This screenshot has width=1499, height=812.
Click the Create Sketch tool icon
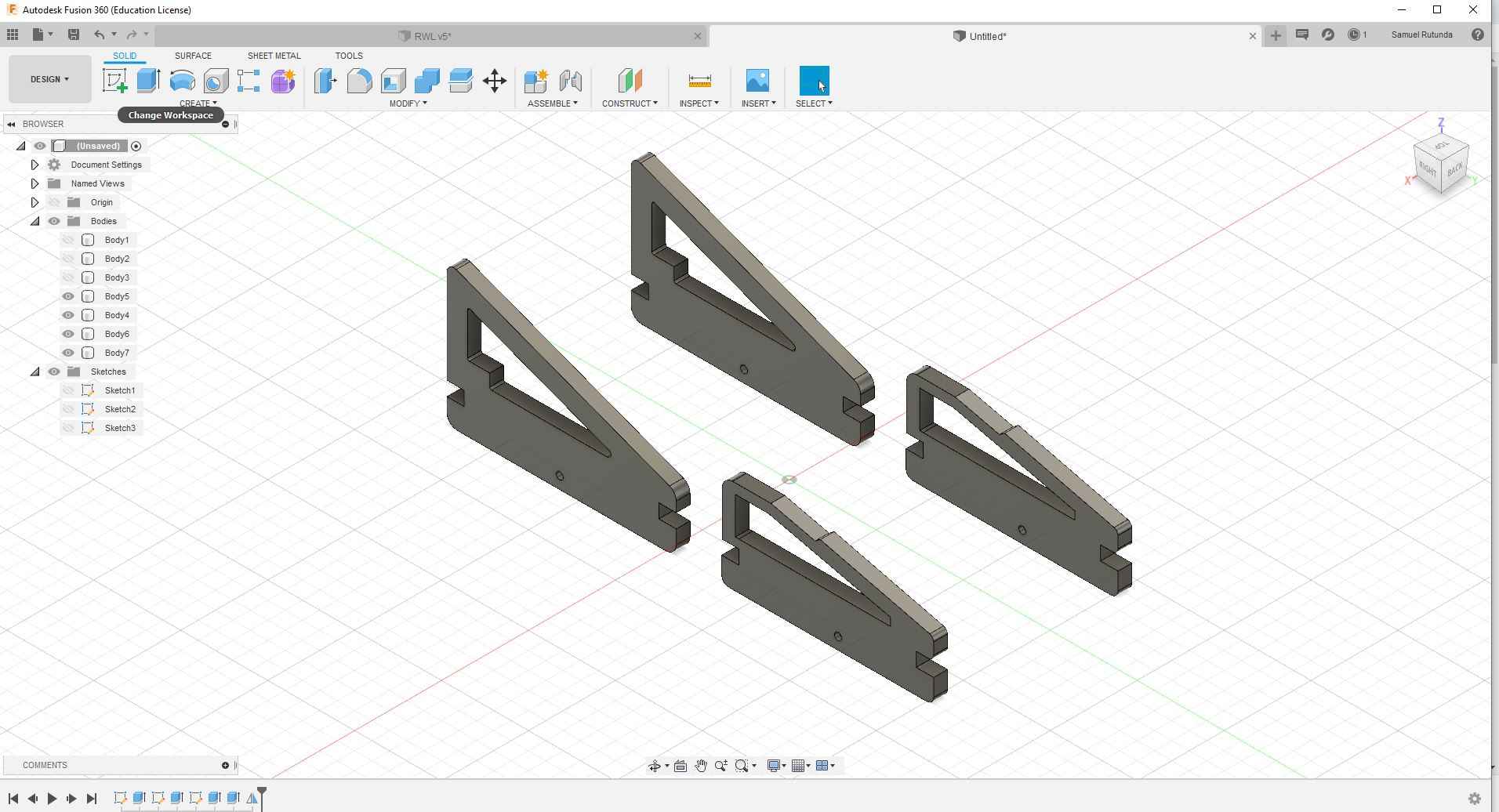tap(115, 81)
